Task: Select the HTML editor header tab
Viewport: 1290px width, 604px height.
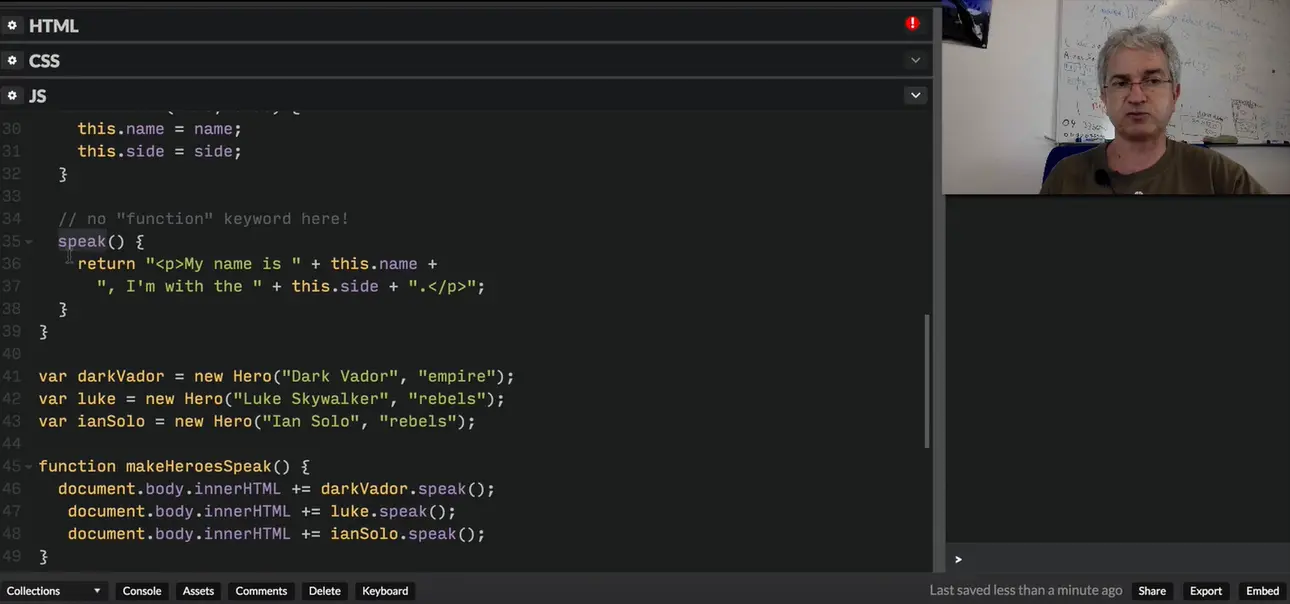Action: click(x=54, y=26)
